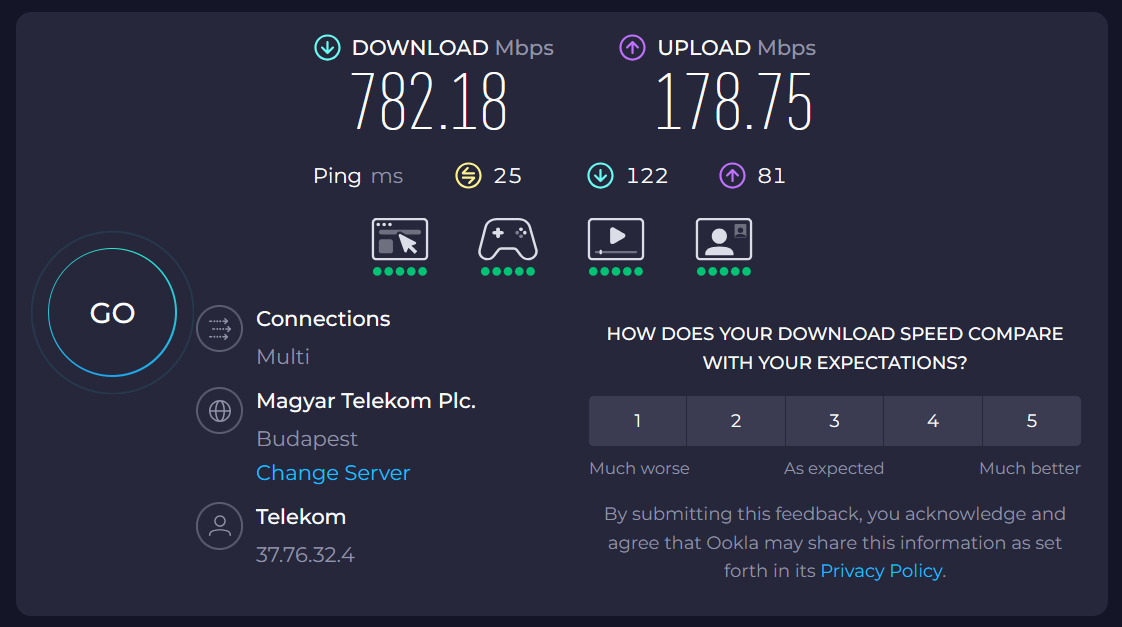Click the teal download ping icon
Screen dimensions: 1122x627
[600, 176]
